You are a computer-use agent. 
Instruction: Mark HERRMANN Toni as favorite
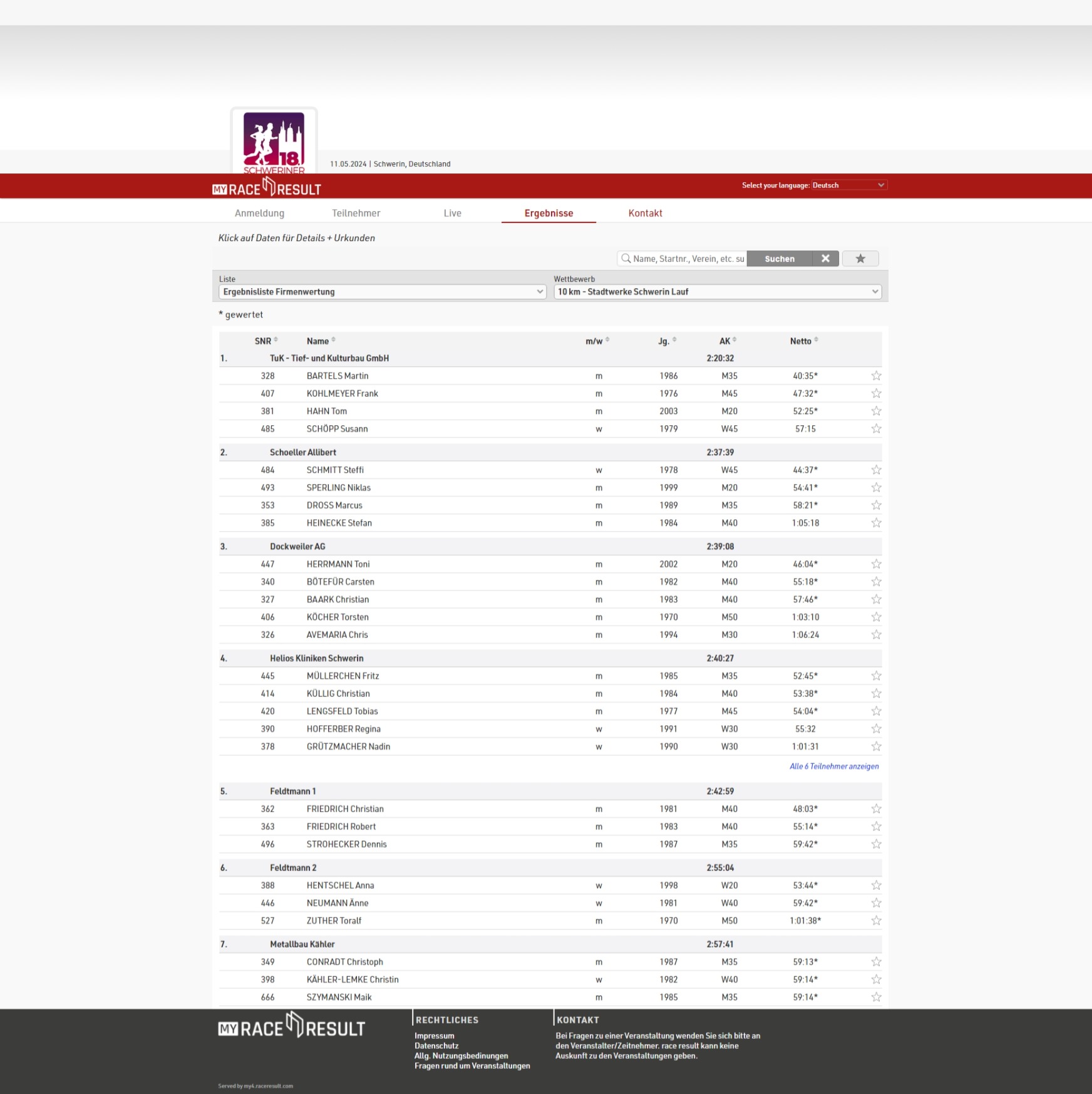pyautogui.click(x=876, y=564)
